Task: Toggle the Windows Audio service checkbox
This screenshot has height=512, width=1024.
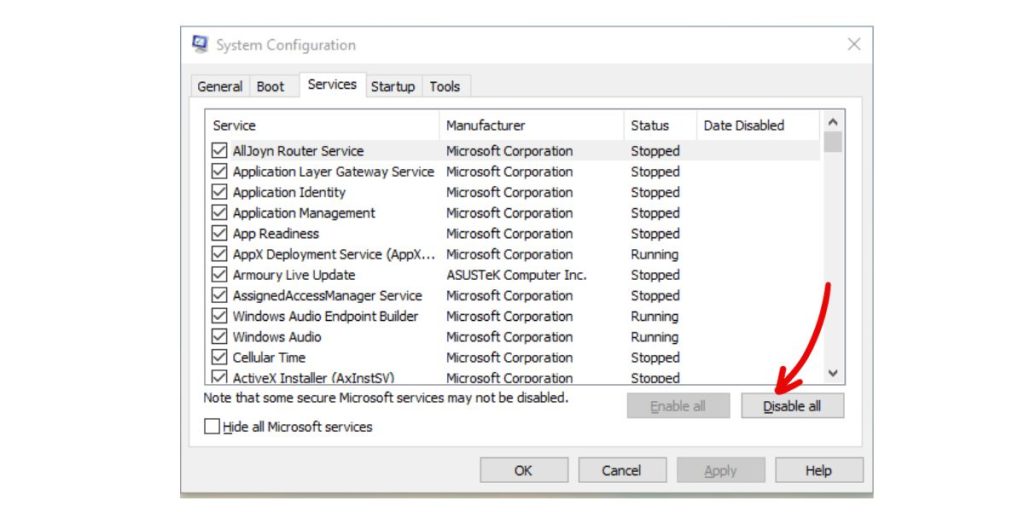Action: pyautogui.click(x=219, y=337)
